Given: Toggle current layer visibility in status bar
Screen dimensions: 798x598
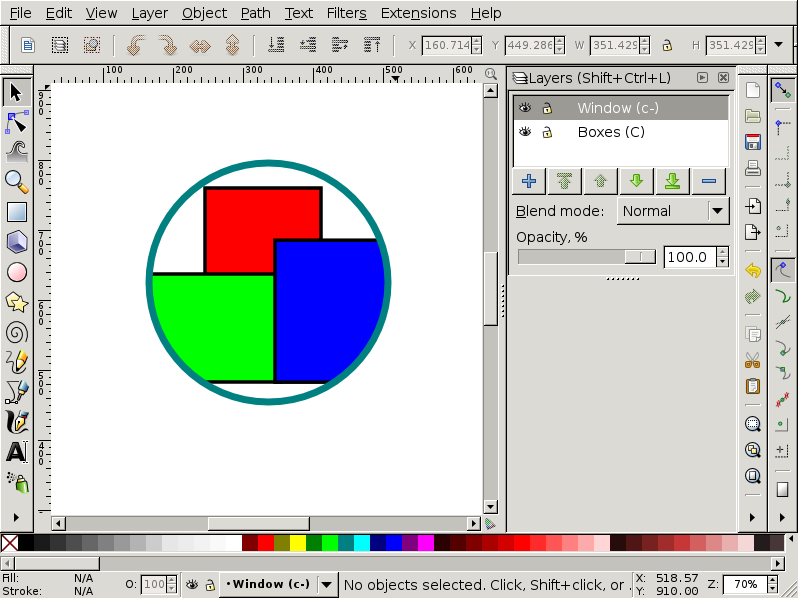Looking at the screenshot, I should [x=192, y=585].
